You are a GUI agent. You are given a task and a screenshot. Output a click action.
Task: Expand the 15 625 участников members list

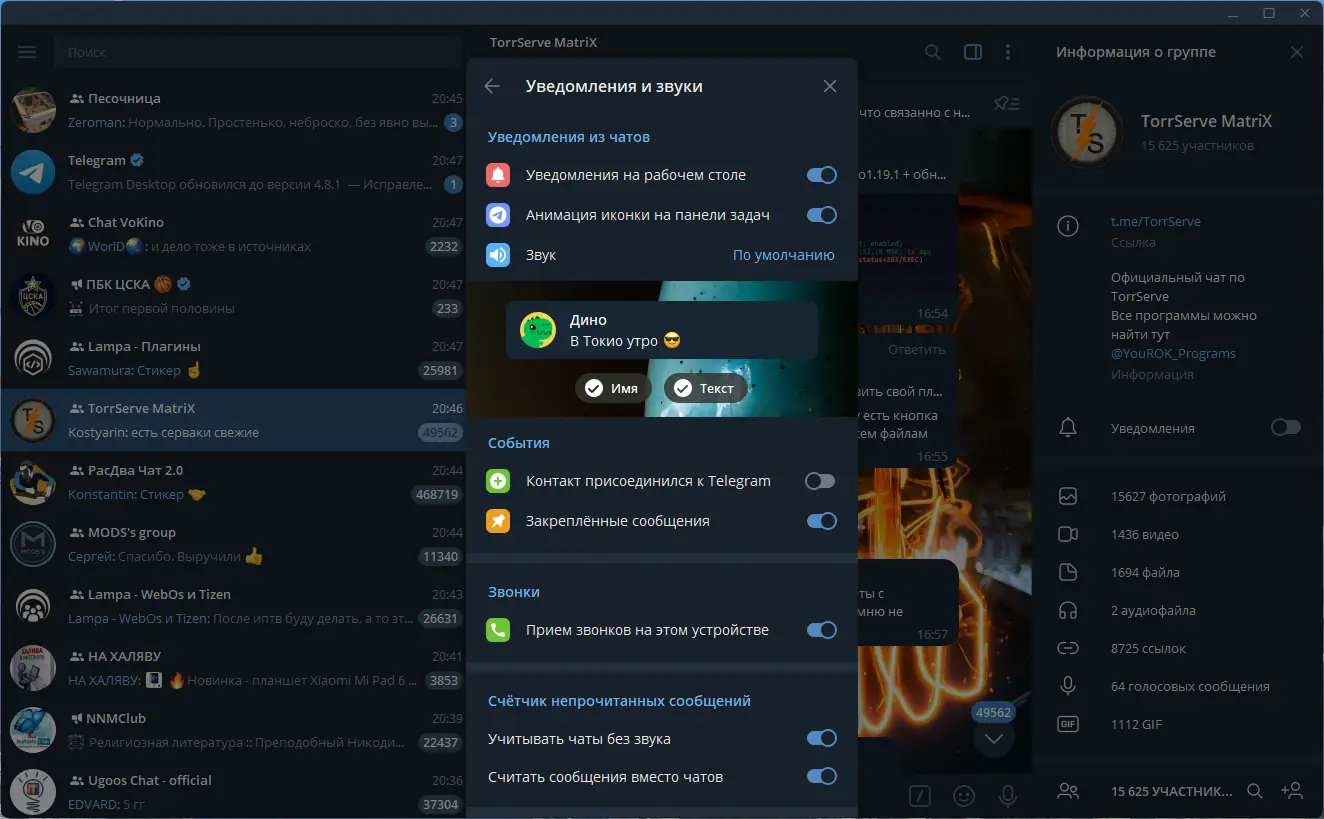[1171, 791]
